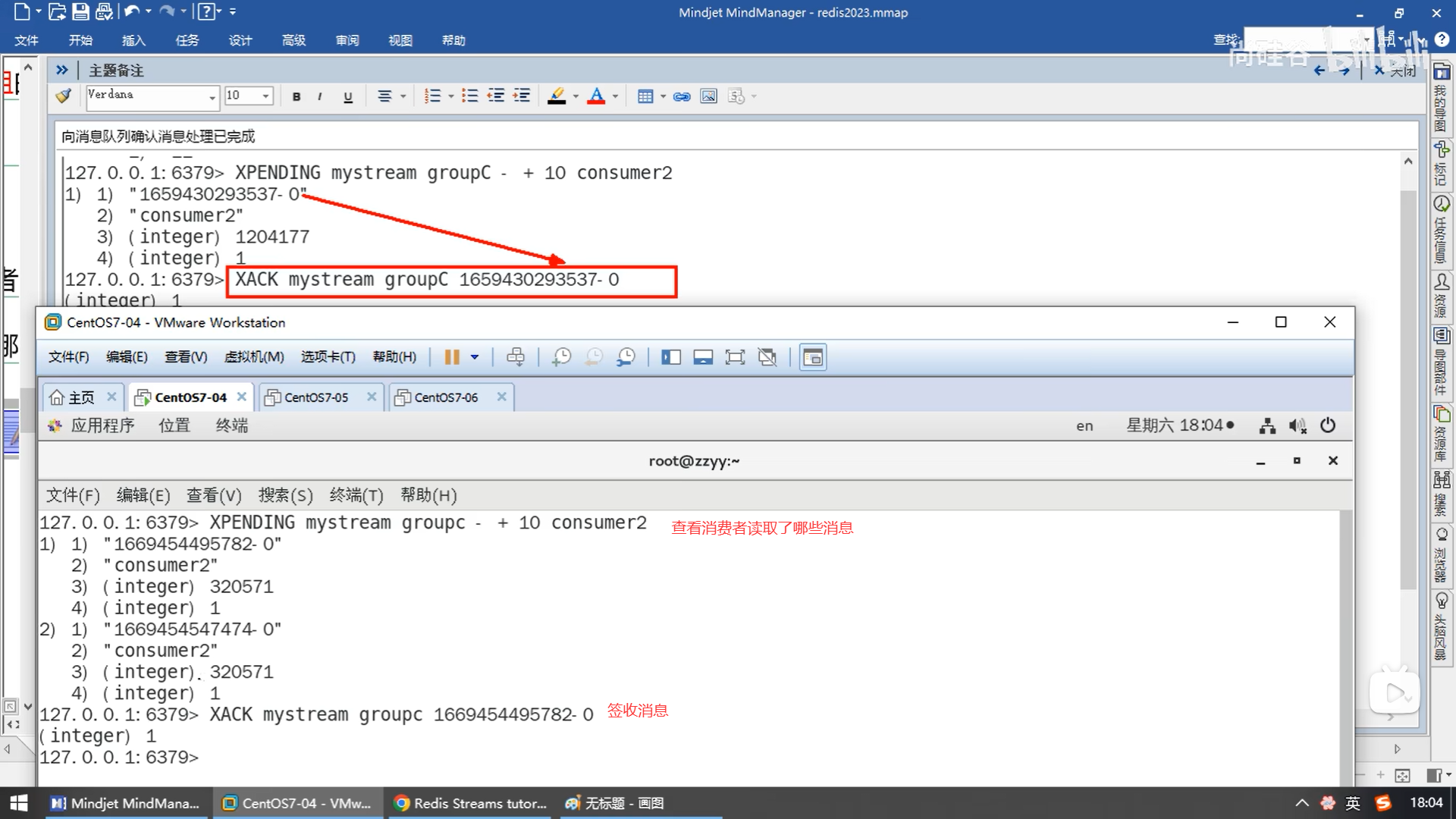Open font size 10 dropdown
The image size is (1456, 819).
(x=265, y=96)
